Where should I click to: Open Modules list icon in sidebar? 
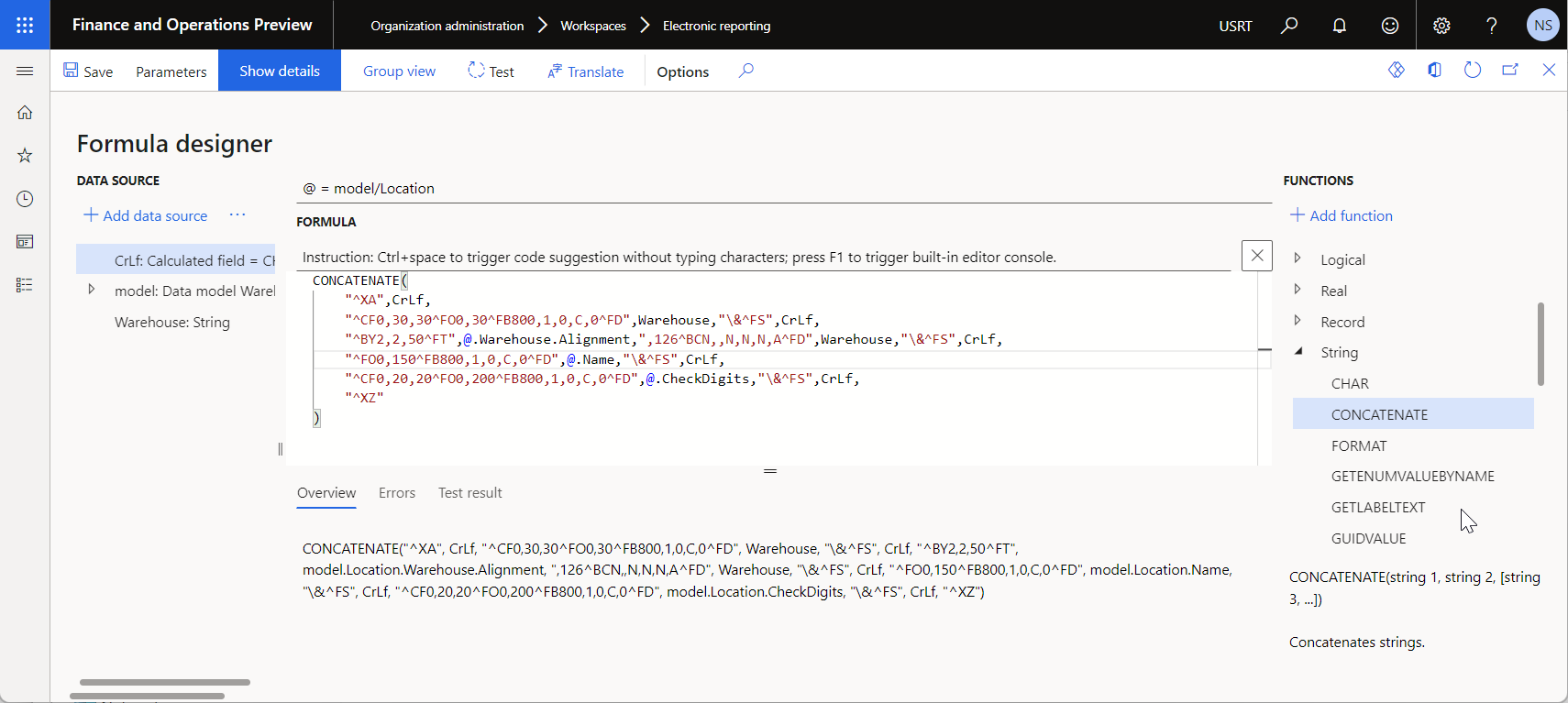pos(25,285)
